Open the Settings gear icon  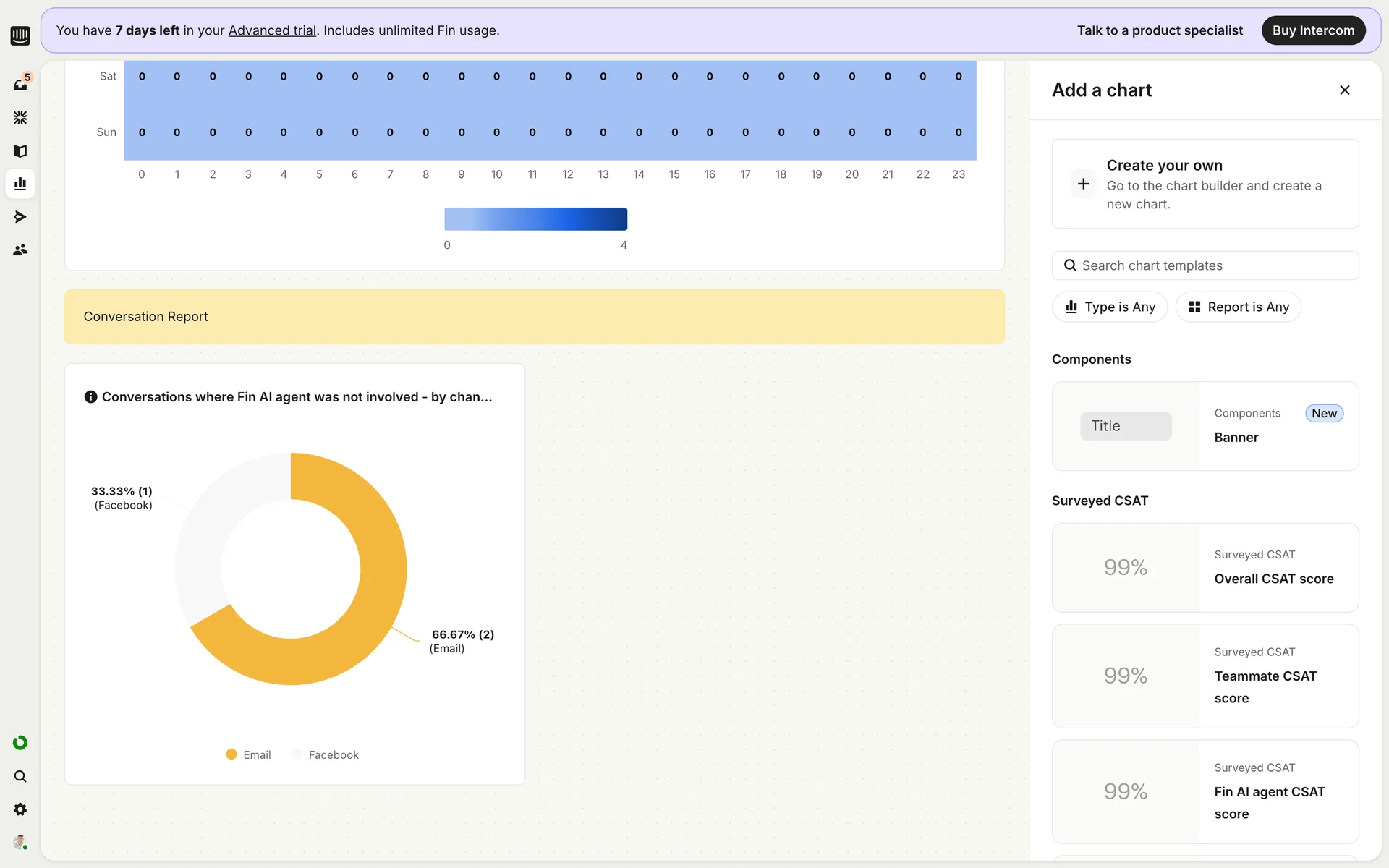pos(20,809)
